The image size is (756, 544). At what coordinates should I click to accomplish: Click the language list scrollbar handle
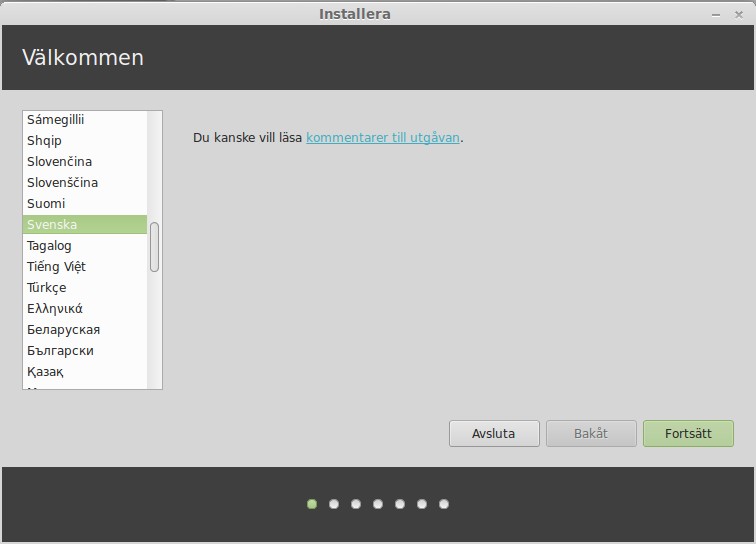(154, 247)
